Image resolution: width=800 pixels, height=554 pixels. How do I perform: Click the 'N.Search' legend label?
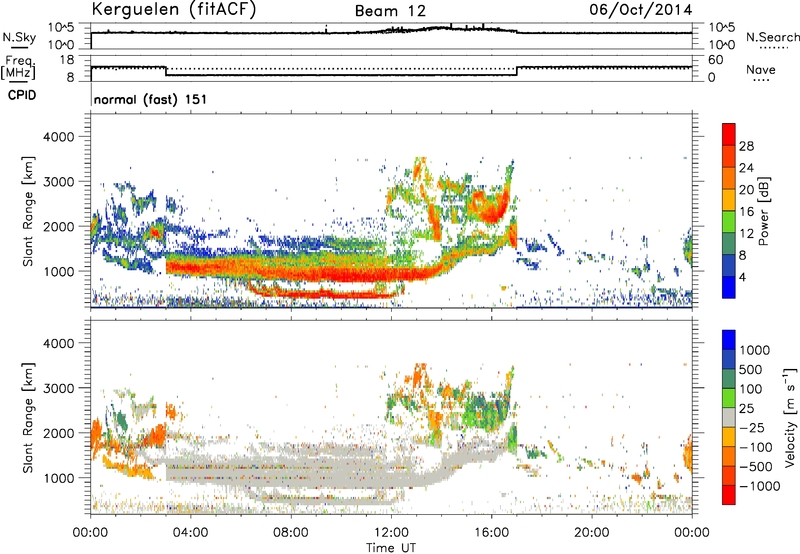(772, 38)
